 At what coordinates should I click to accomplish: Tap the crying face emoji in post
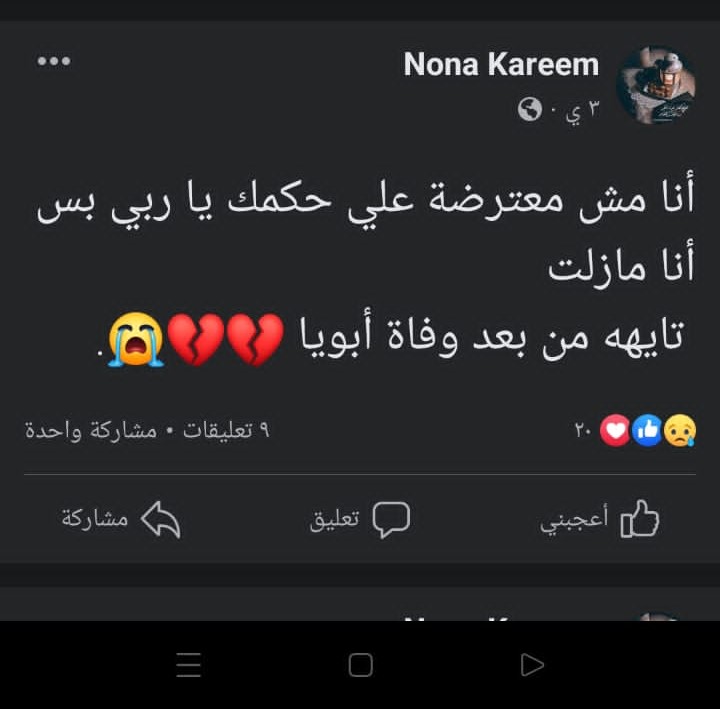pyautogui.click(x=135, y=339)
